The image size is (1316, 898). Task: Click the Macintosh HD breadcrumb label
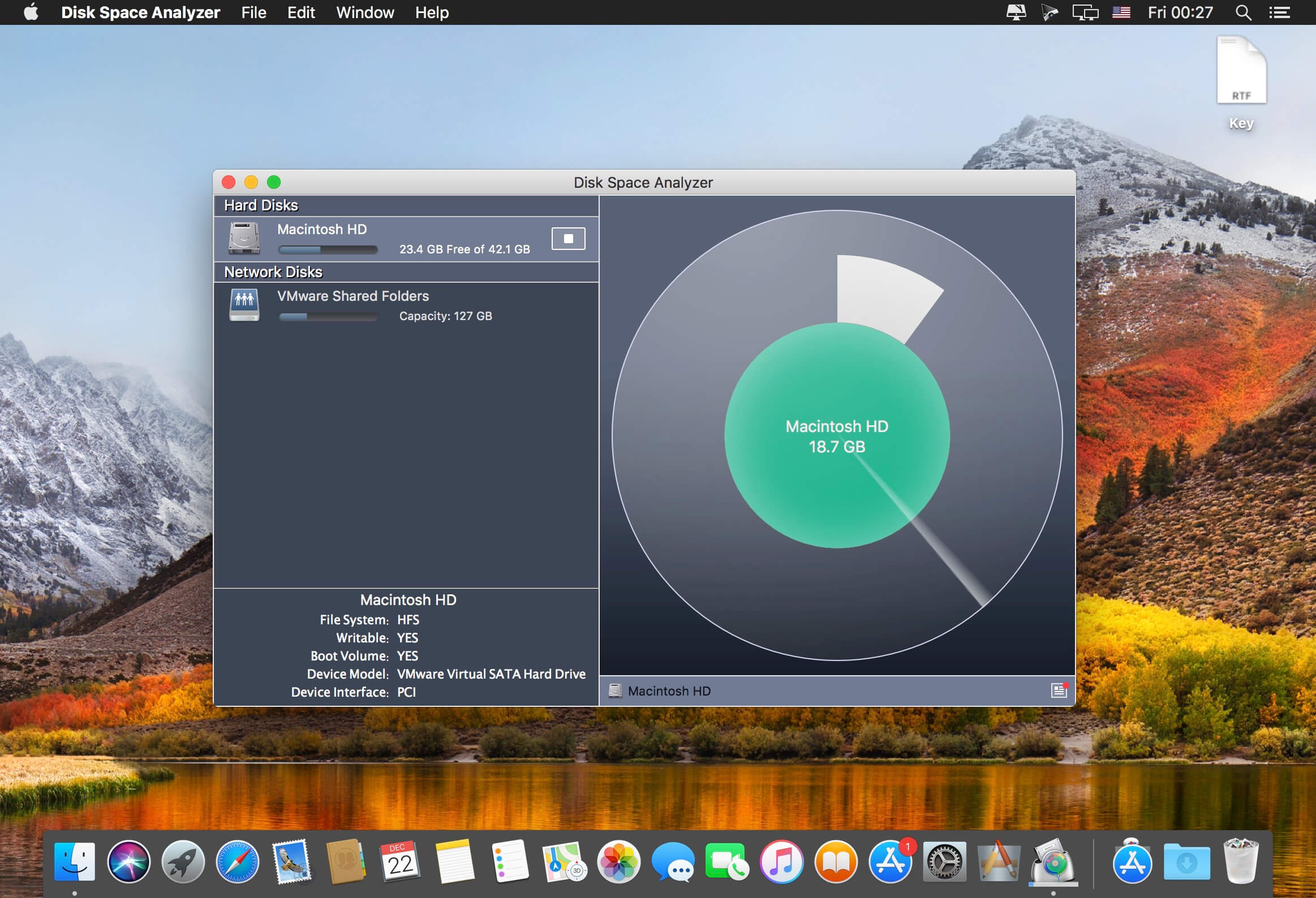click(x=669, y=691)
